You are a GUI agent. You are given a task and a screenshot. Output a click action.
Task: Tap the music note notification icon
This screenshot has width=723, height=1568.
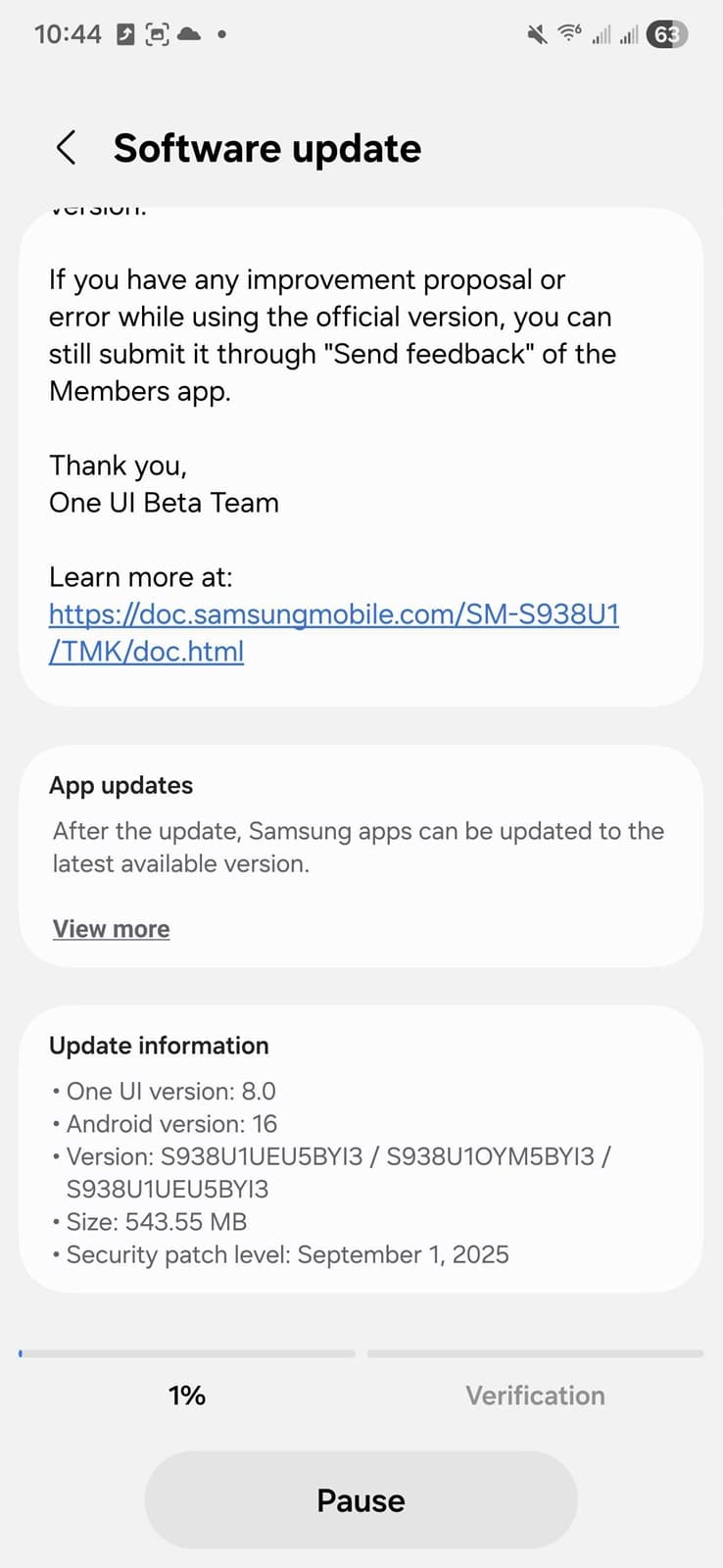click(125, 34)
